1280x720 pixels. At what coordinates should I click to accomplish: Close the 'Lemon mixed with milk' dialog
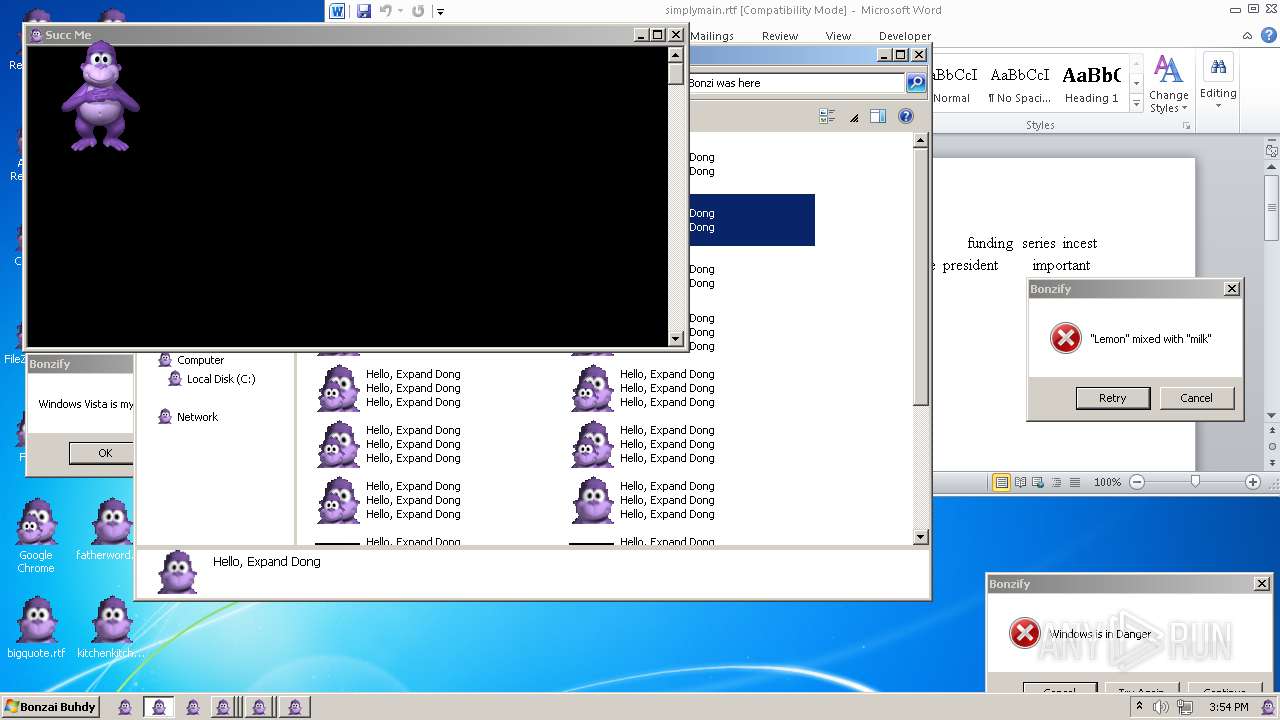pos(1232,289)
